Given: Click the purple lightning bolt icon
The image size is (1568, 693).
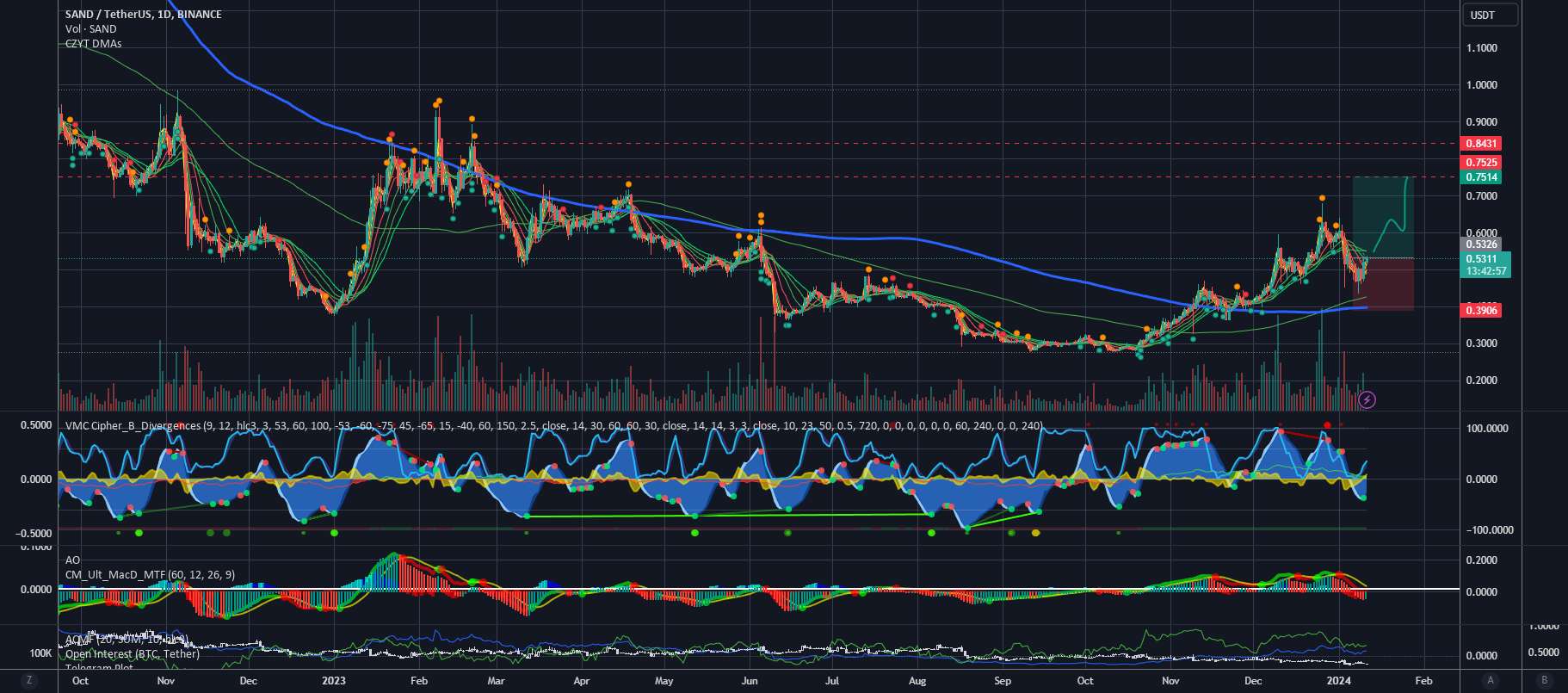Looking at the screenshot, I should click(x=1367, y=399).
